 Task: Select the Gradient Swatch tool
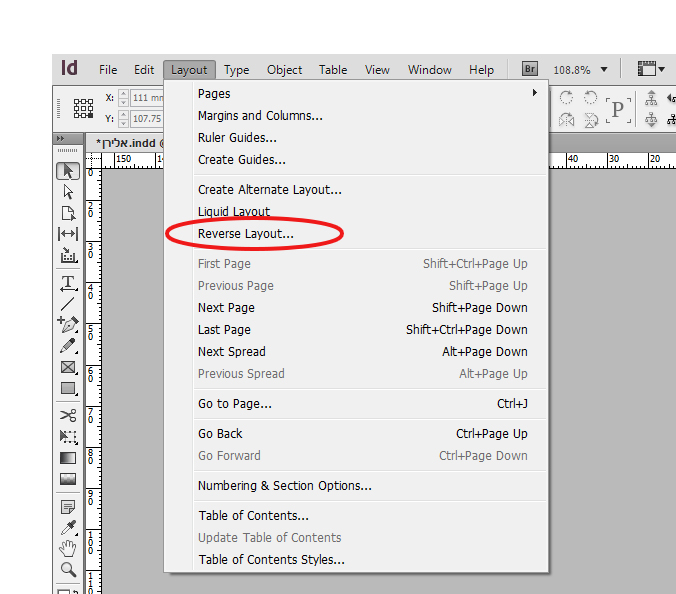click(68, 458)
